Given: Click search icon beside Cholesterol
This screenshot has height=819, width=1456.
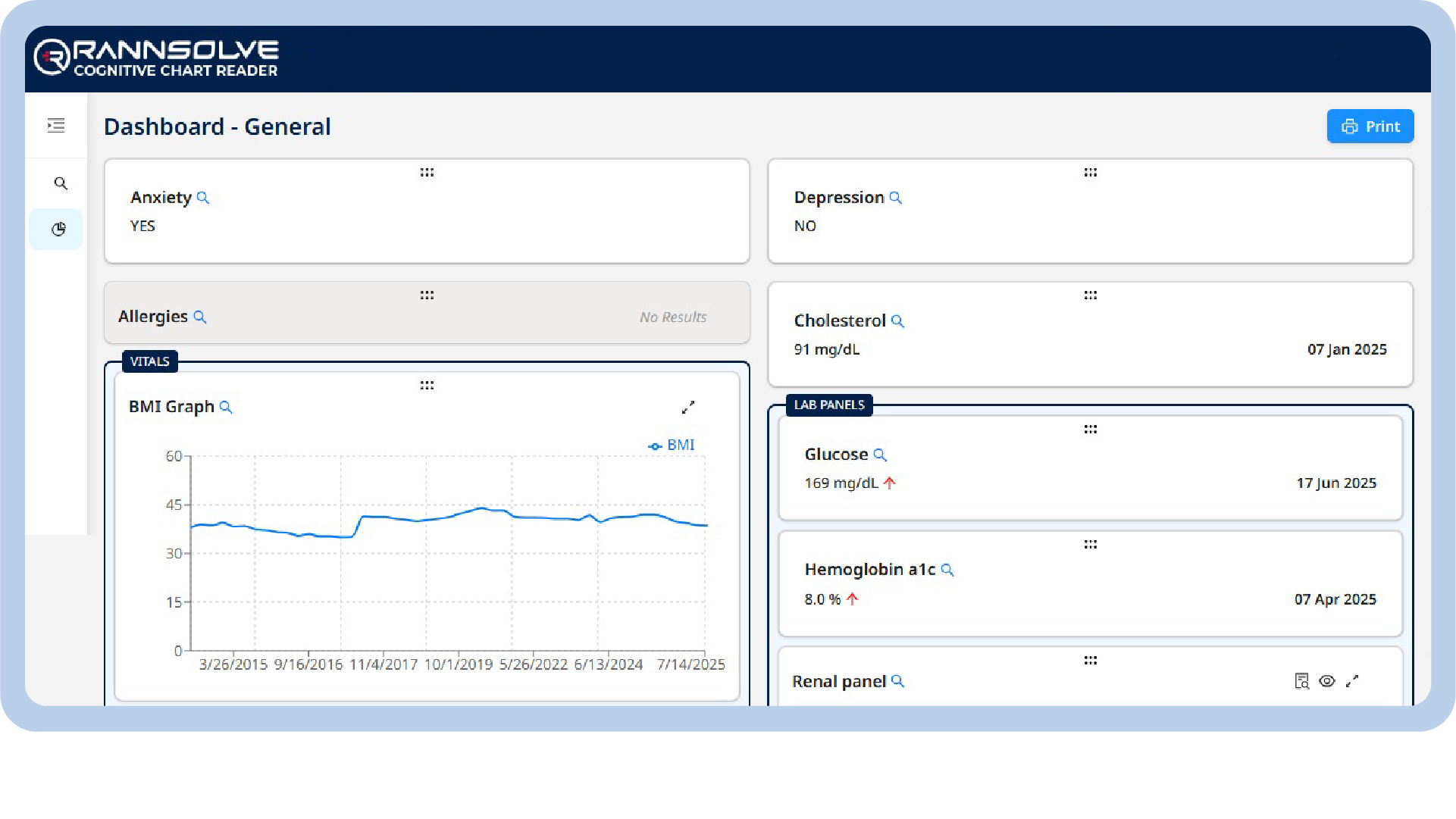Looking at the screenshot, I should click(898, 321).
